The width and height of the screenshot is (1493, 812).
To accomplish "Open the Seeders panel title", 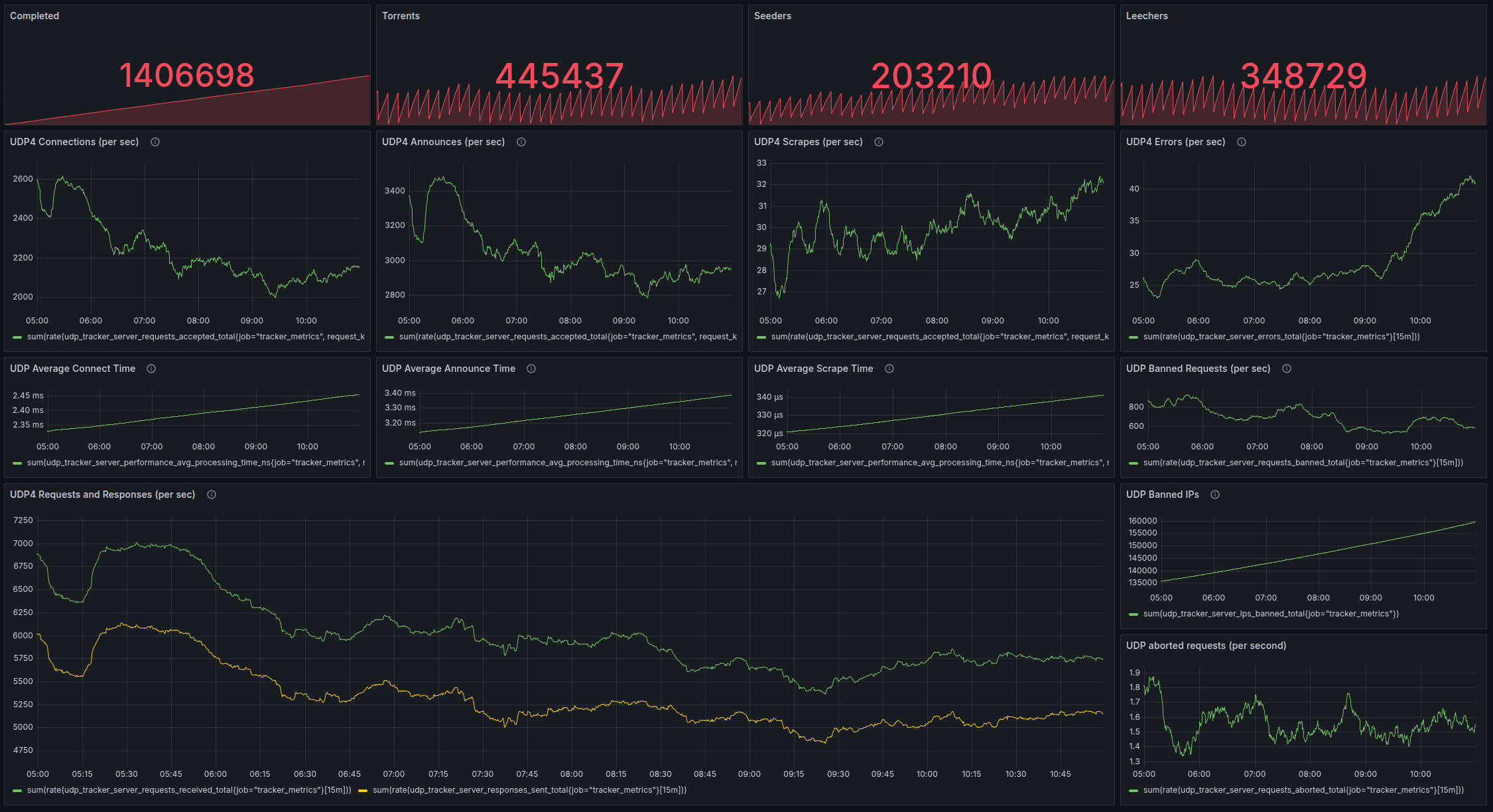I will point(773,16).
